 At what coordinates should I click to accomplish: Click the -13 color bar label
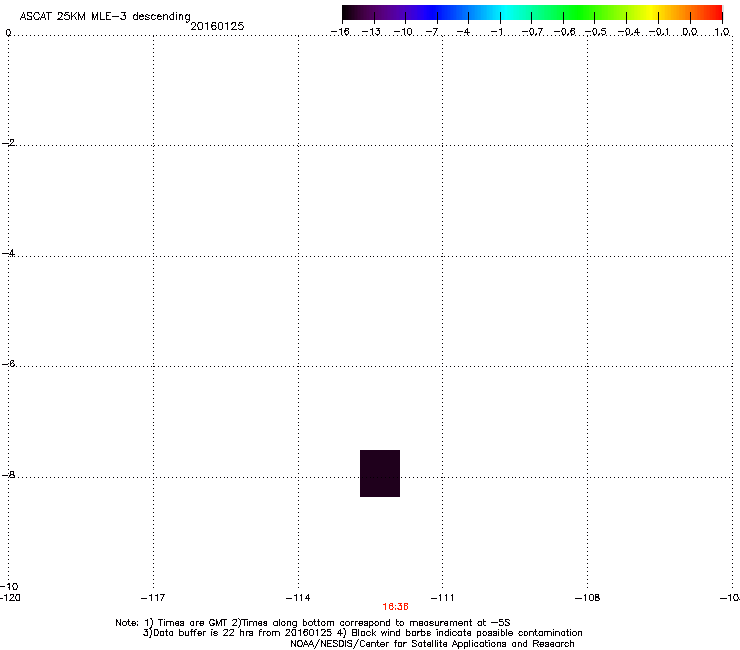371,32
